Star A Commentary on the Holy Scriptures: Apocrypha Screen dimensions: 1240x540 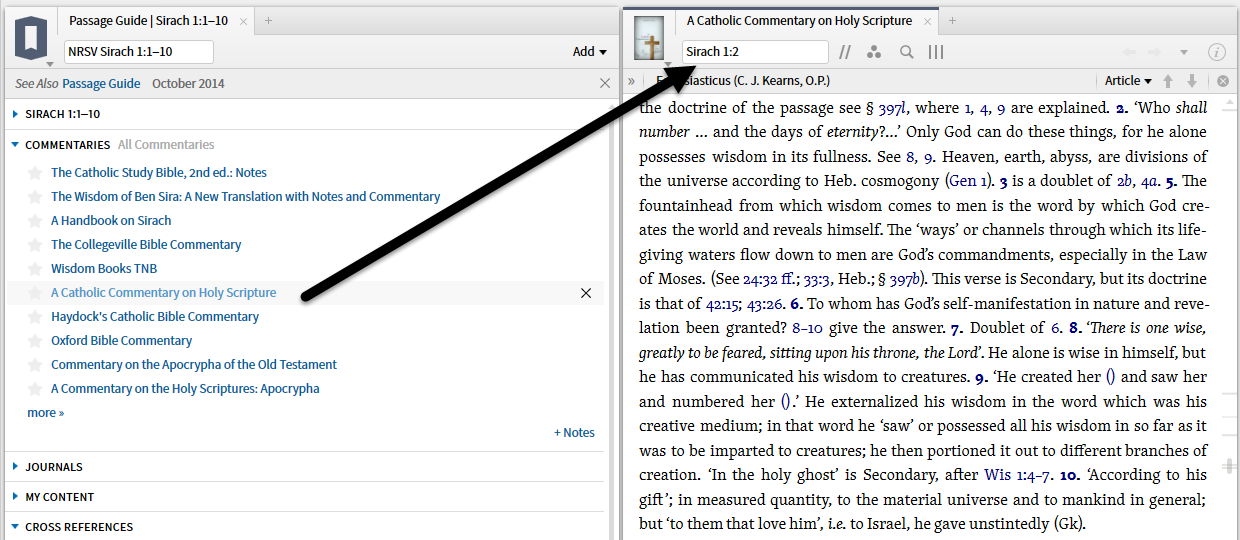pos(36,389)
